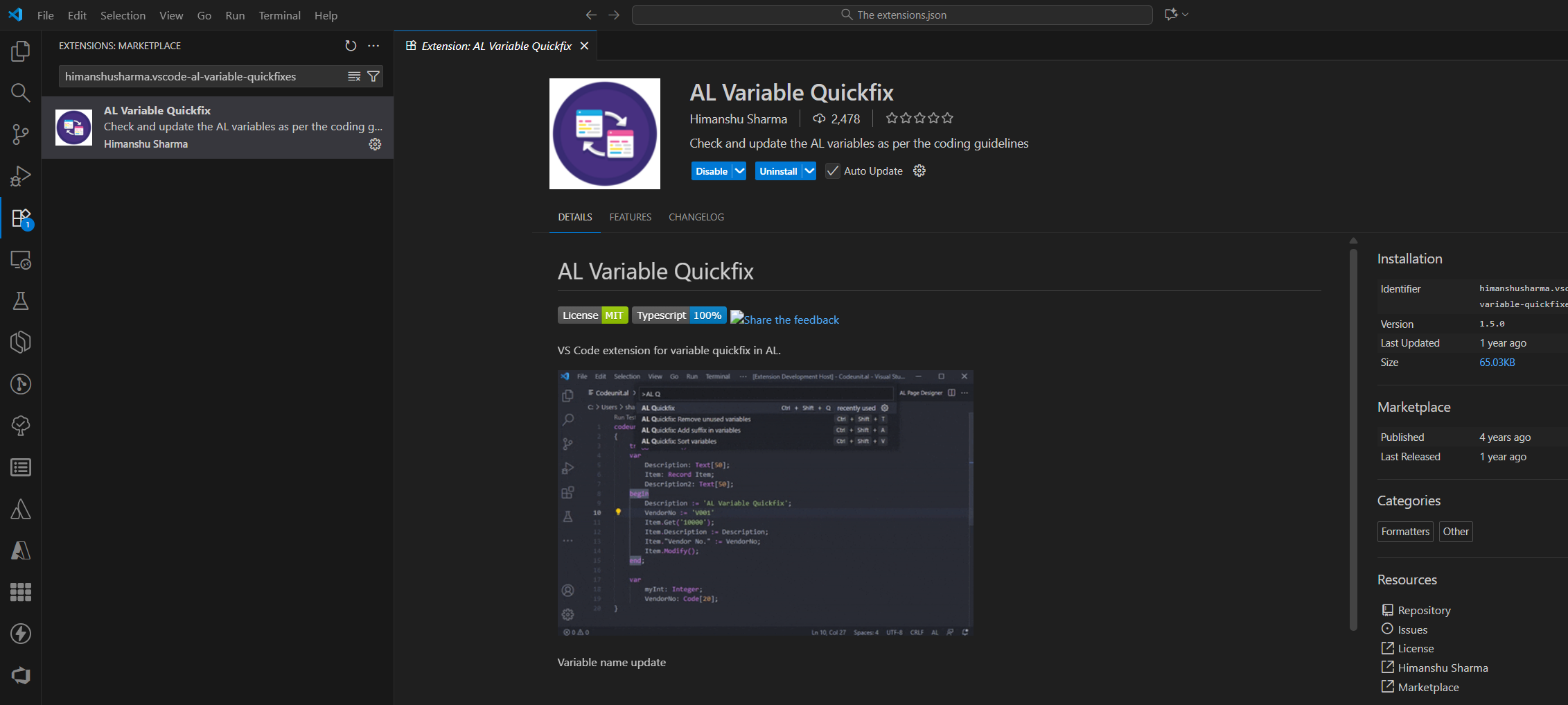The width and height of the screenshot is (1568, 705).
Task: Go back with the navigation arrow
Action: click(591, 15)
